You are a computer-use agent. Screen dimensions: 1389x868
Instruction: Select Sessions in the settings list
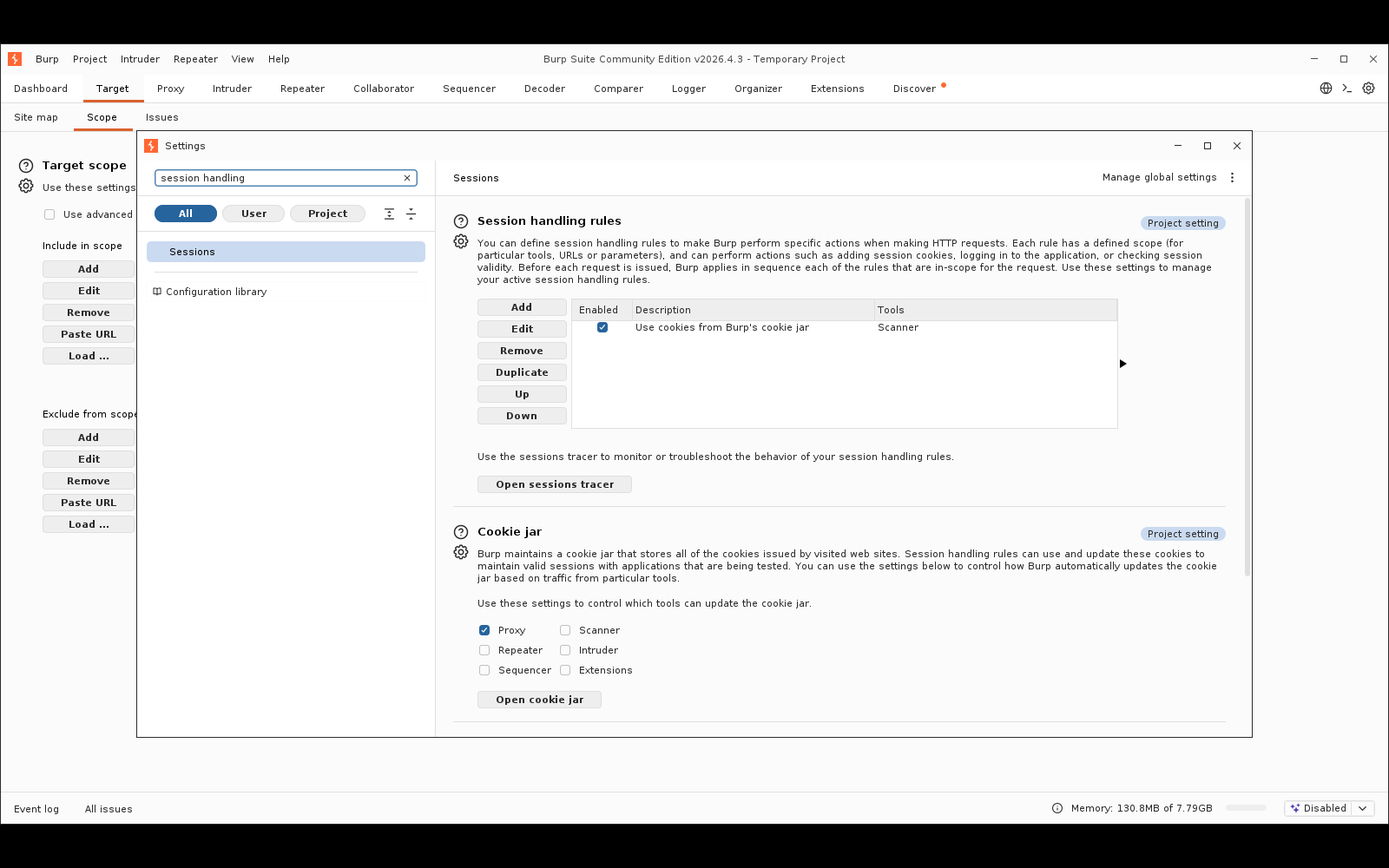[286, 252]
